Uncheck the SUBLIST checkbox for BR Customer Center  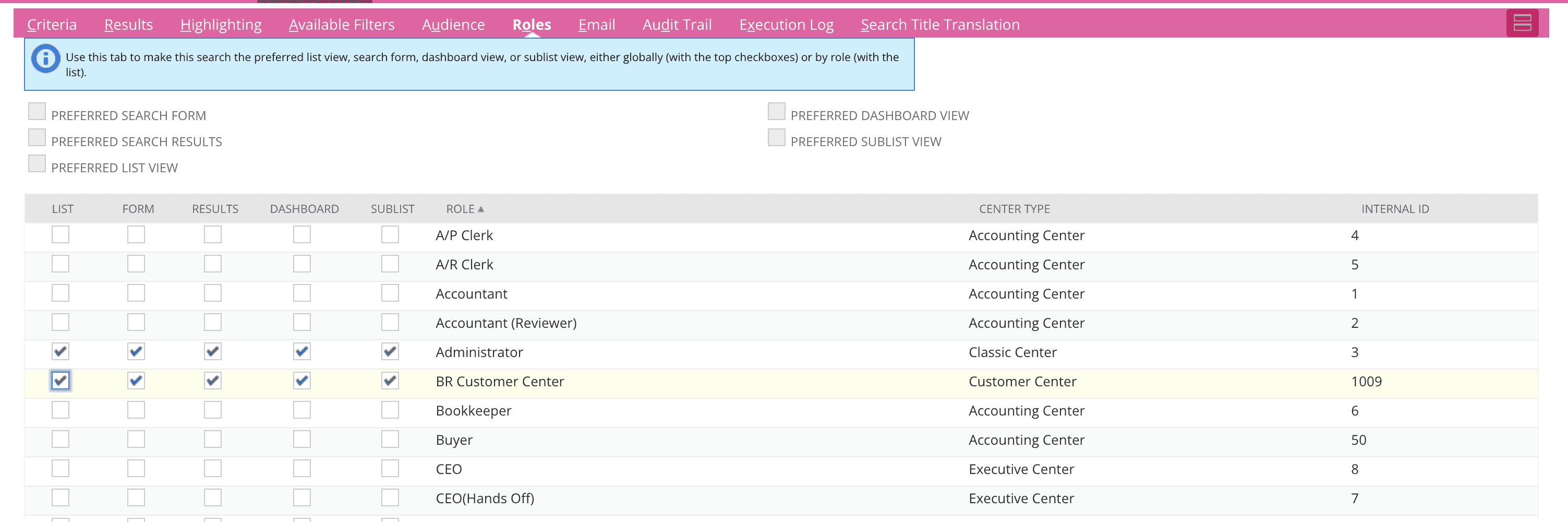pyautogui.click(x=390, y=381)
